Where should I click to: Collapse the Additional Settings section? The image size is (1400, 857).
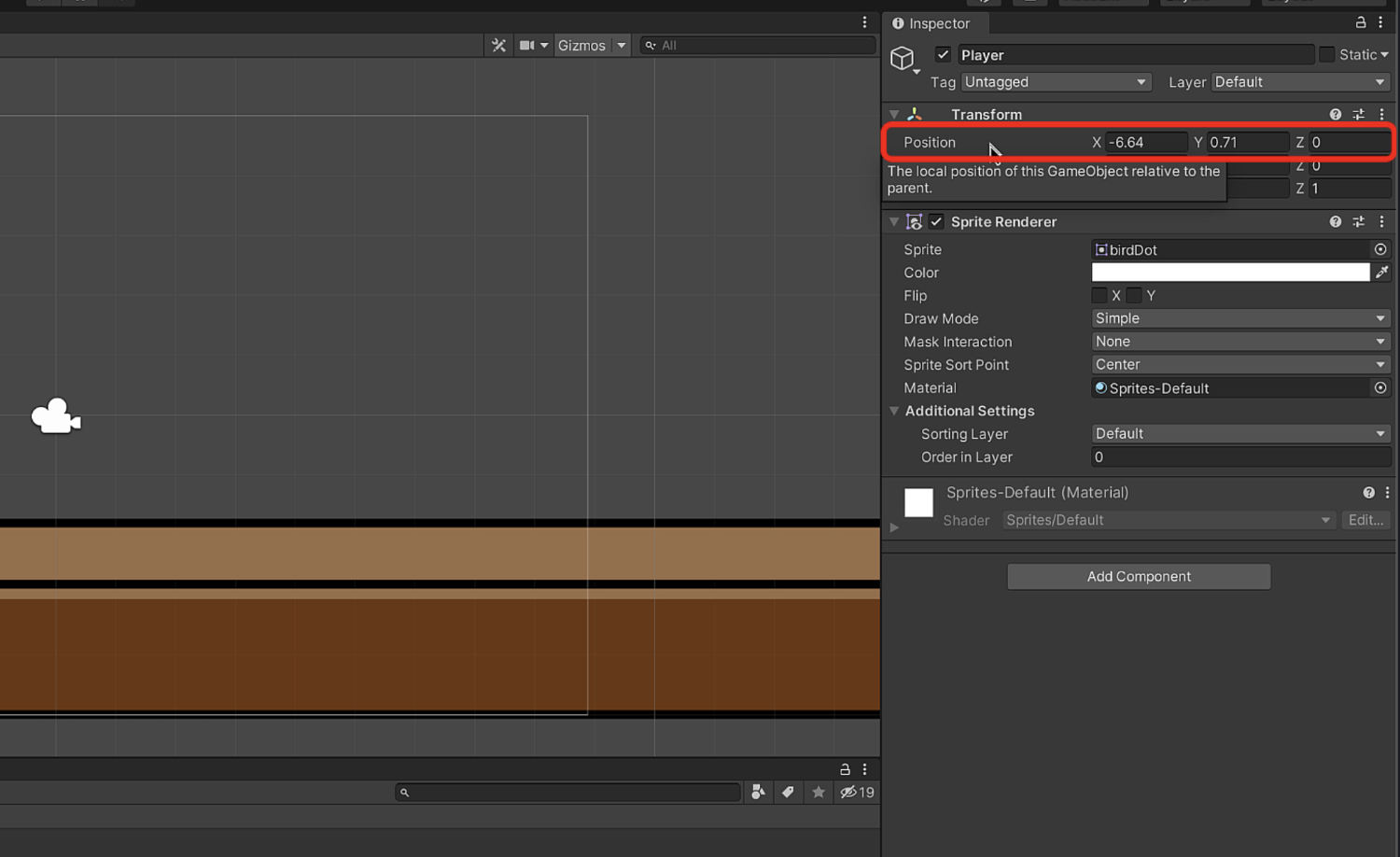point(894,411)
